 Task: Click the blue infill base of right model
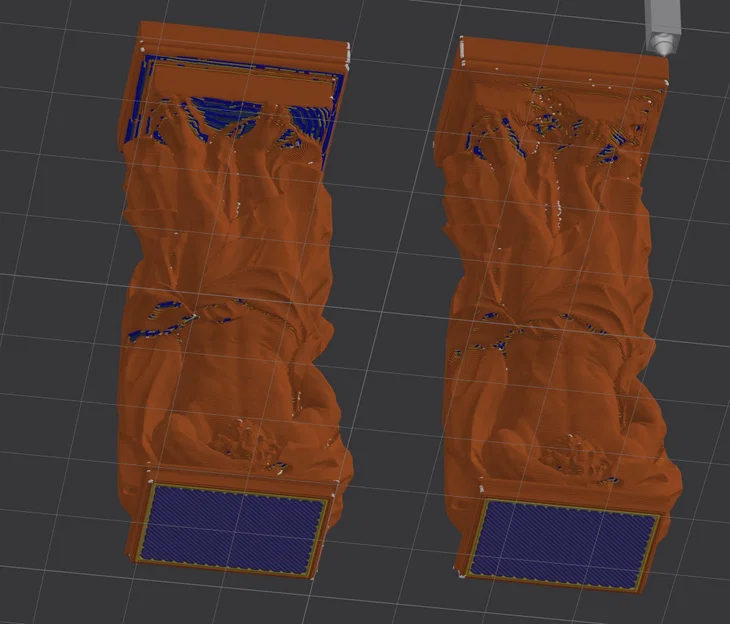tap(565, 543)
